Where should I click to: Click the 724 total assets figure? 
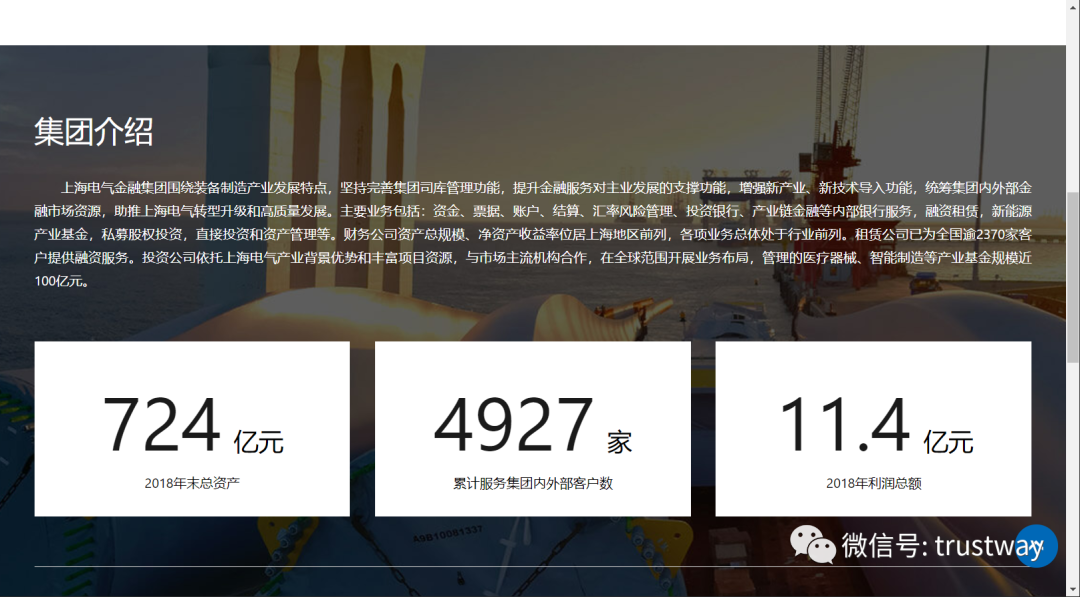pos(161,425)
